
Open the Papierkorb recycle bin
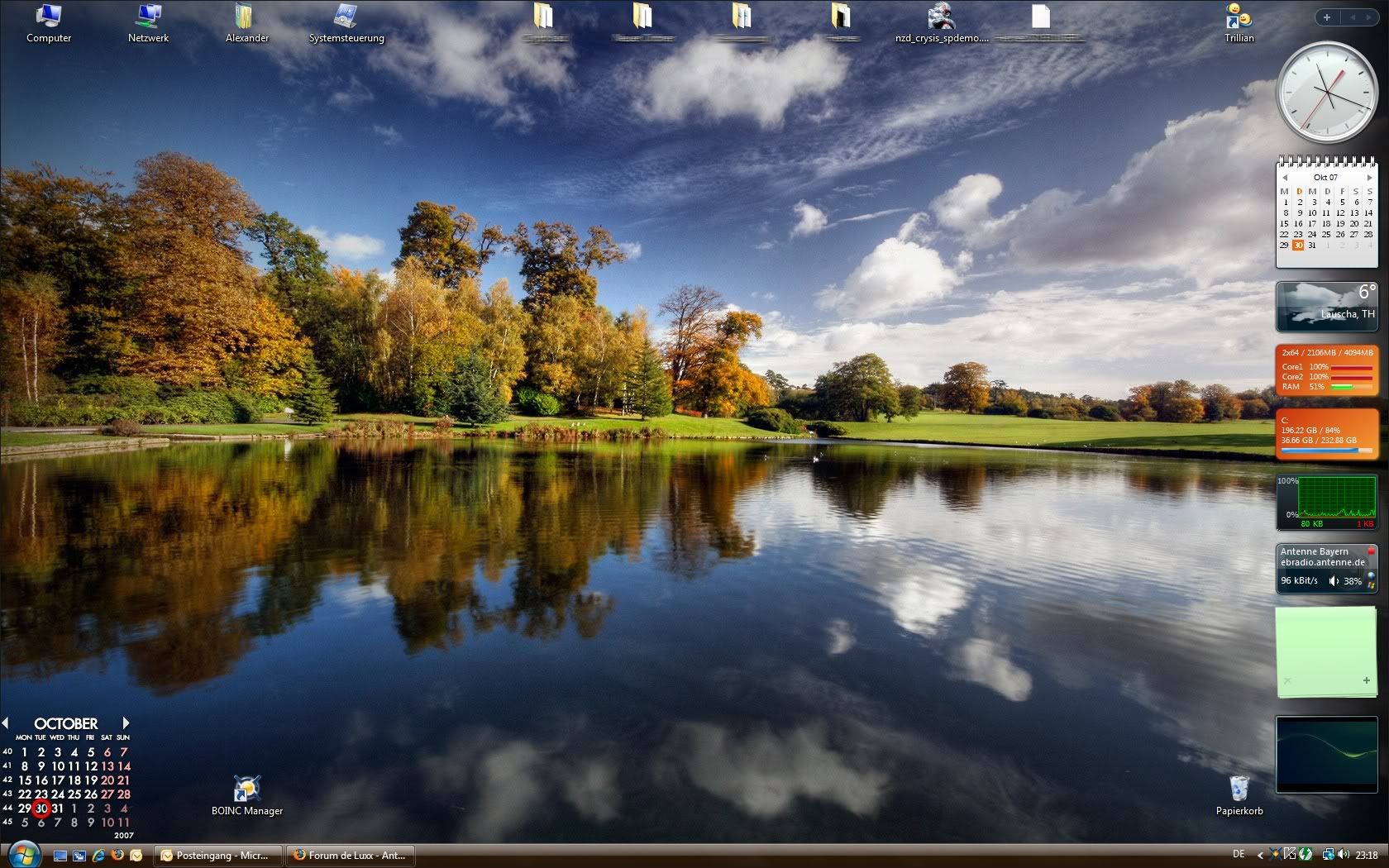[1239, 789]
